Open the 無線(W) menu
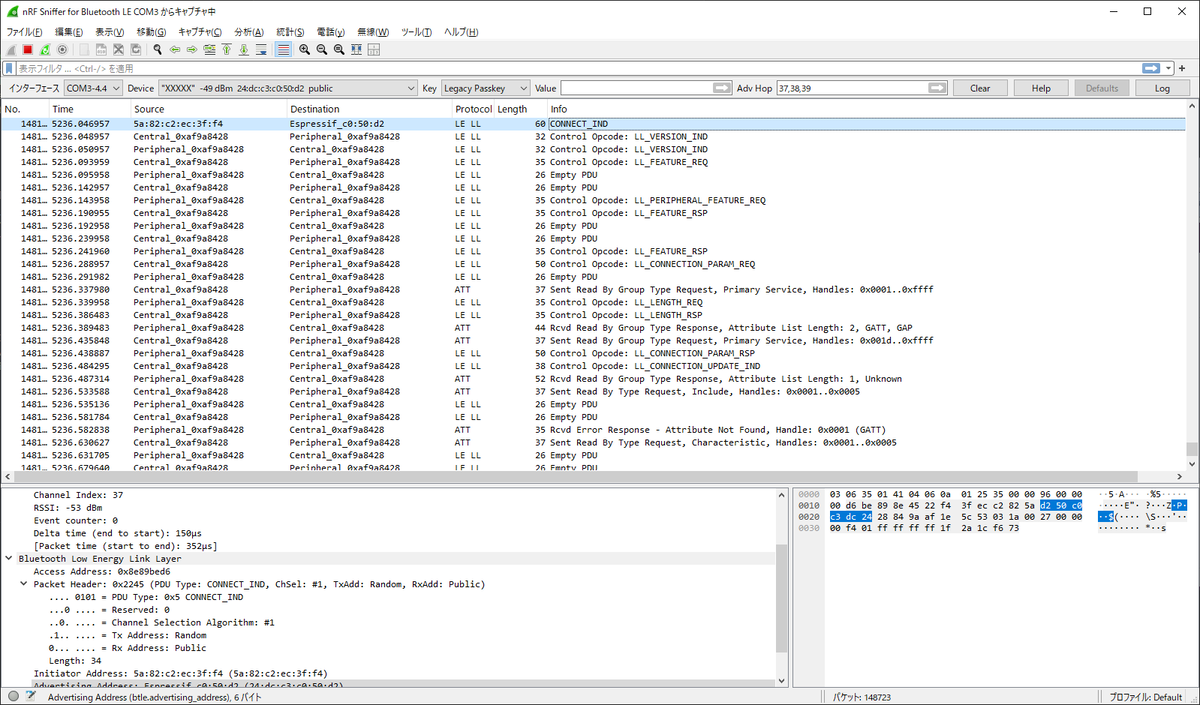Viewport: 1200px width, 705px height. pyautogui.click(x=374, y=32)
